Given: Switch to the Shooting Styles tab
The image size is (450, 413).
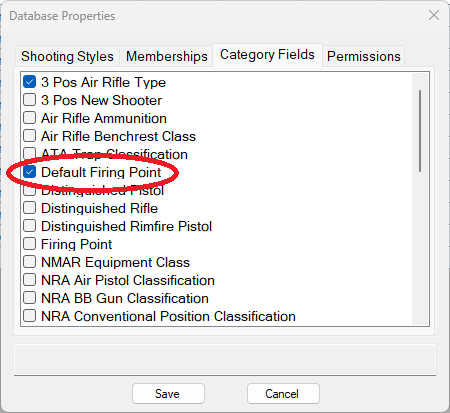Looking at the screenshot, I should pos(67,56).
